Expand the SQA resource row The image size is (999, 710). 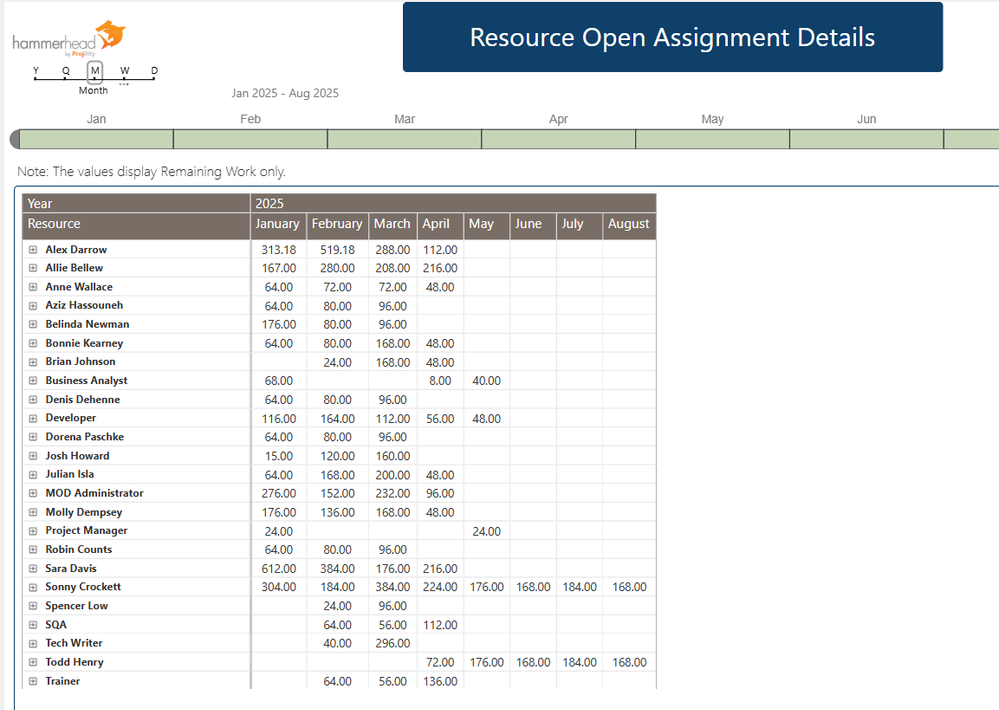pyautogui.click(x=33, y=625)
